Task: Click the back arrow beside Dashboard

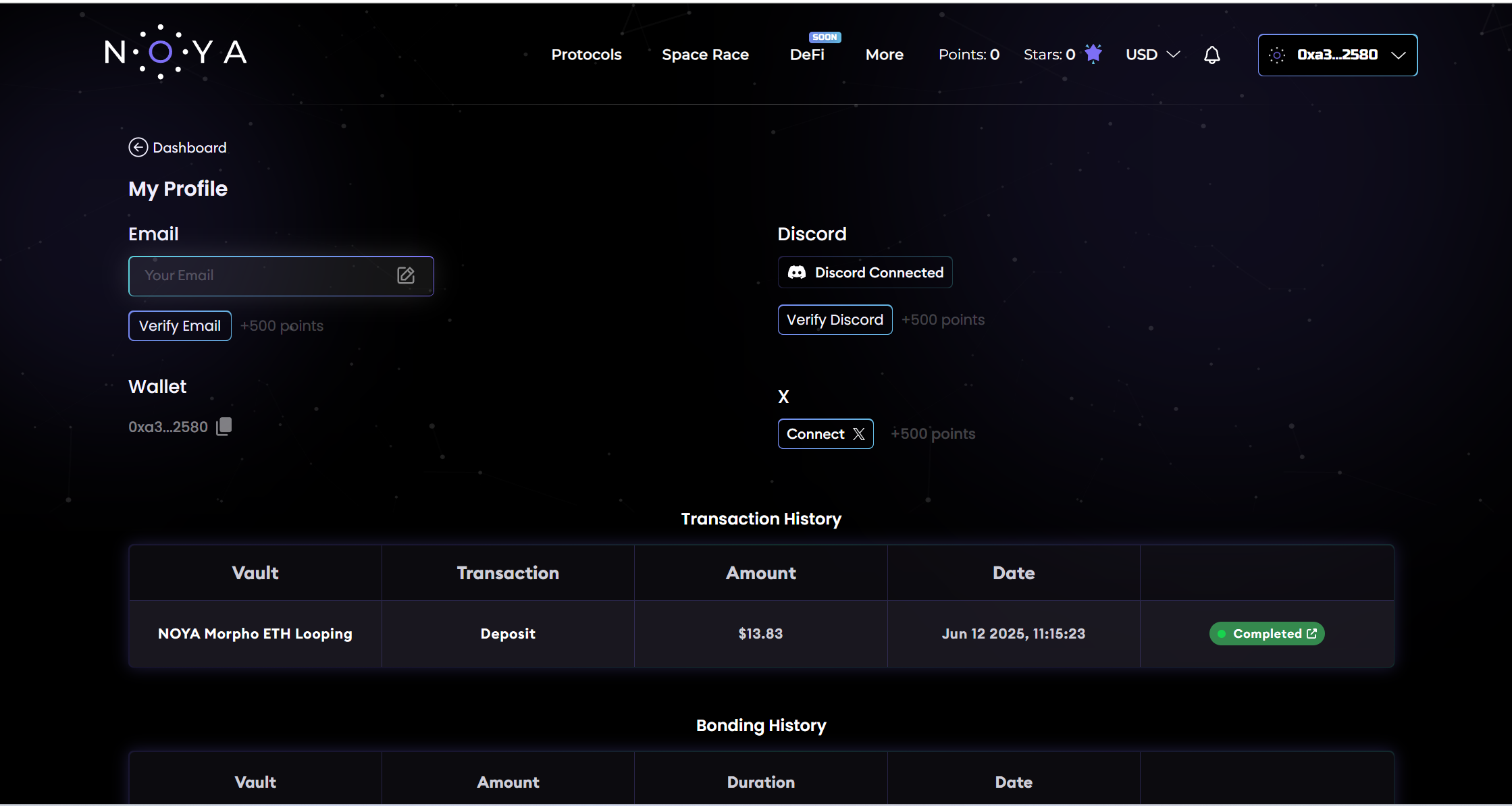Action: click(x=138, y=147)
